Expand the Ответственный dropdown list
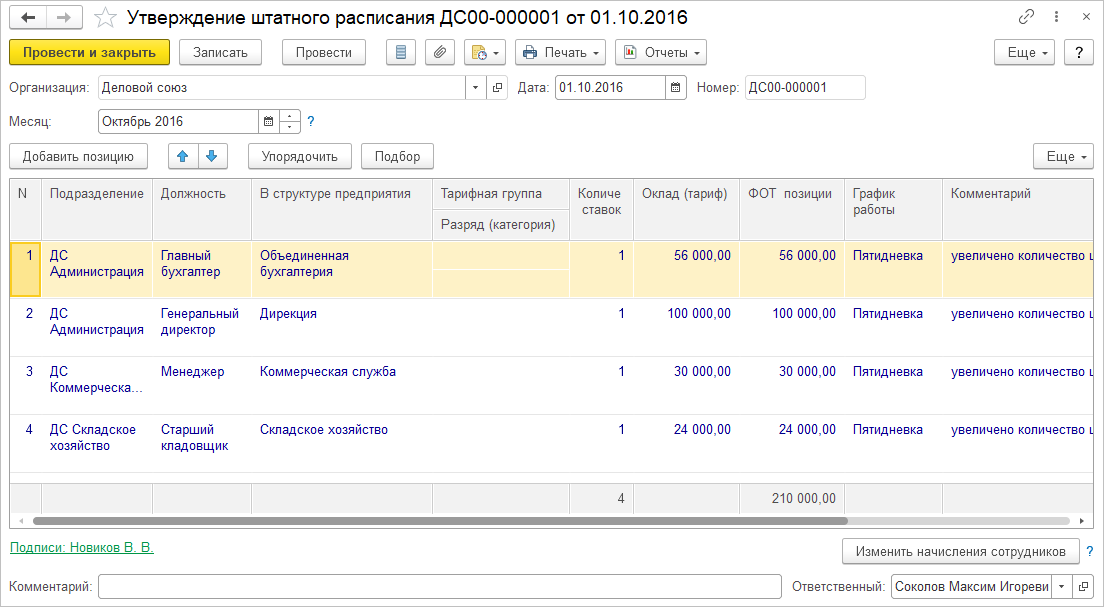Screen dimensions: 1104x607 [1061, 587]
